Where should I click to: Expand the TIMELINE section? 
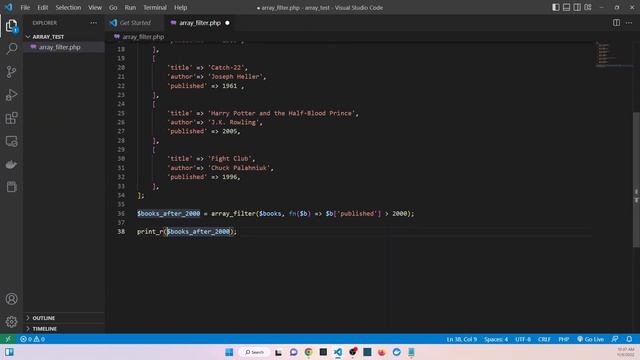click(64, 329)
